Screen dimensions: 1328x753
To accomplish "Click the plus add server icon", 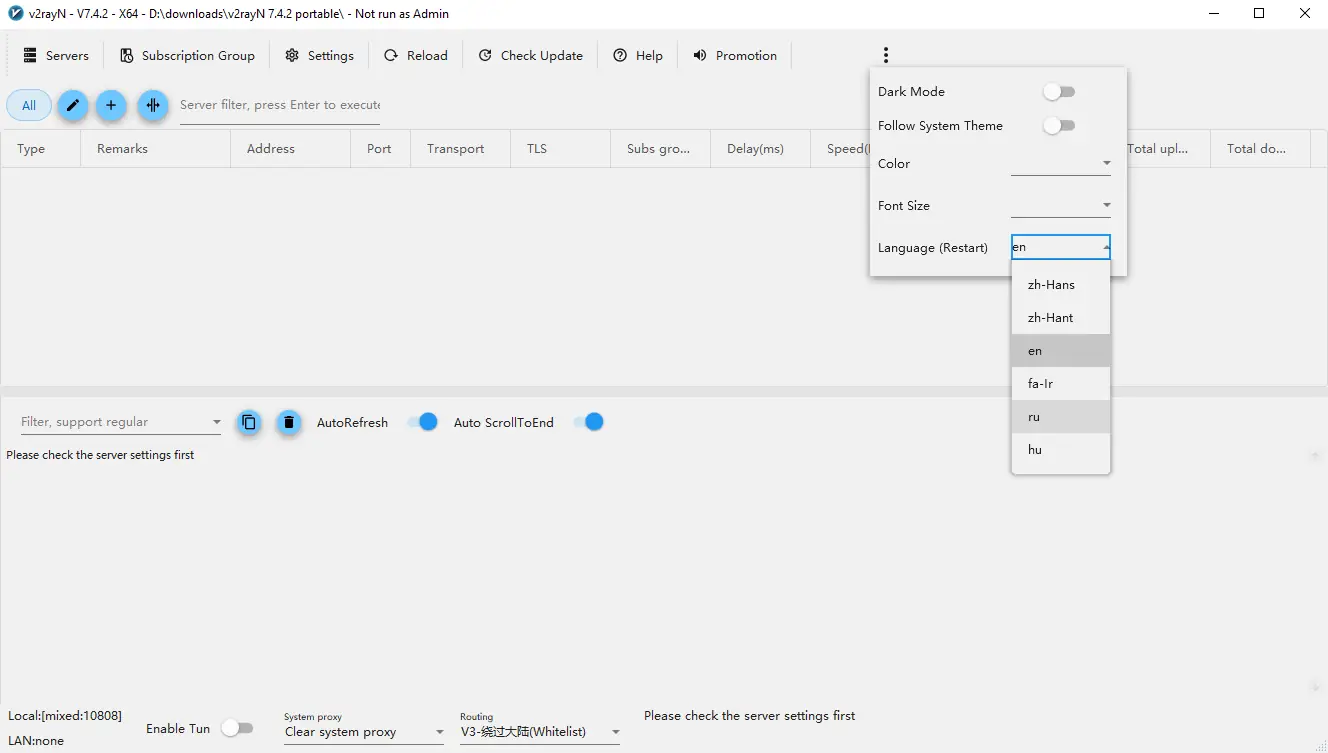I will [x=111, y=105].
